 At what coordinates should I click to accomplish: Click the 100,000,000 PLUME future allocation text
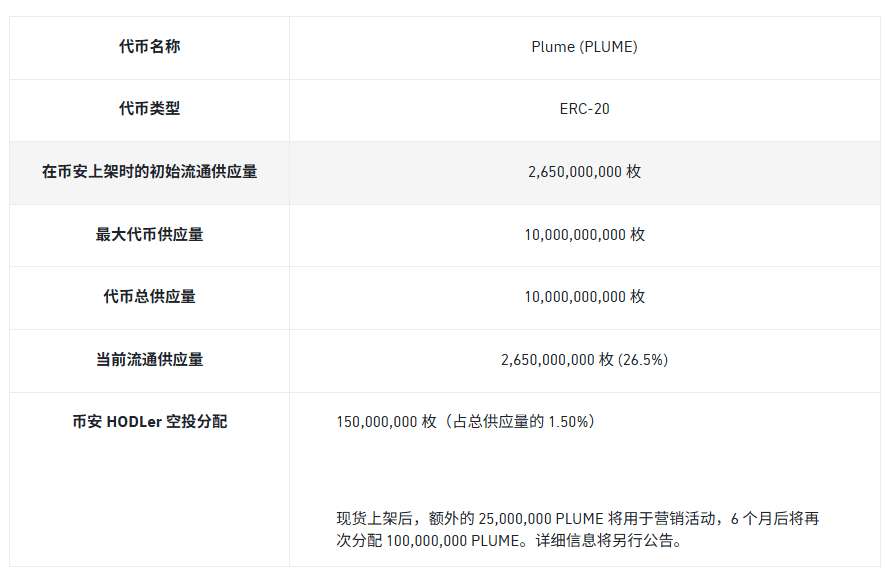tap(453, 540)
